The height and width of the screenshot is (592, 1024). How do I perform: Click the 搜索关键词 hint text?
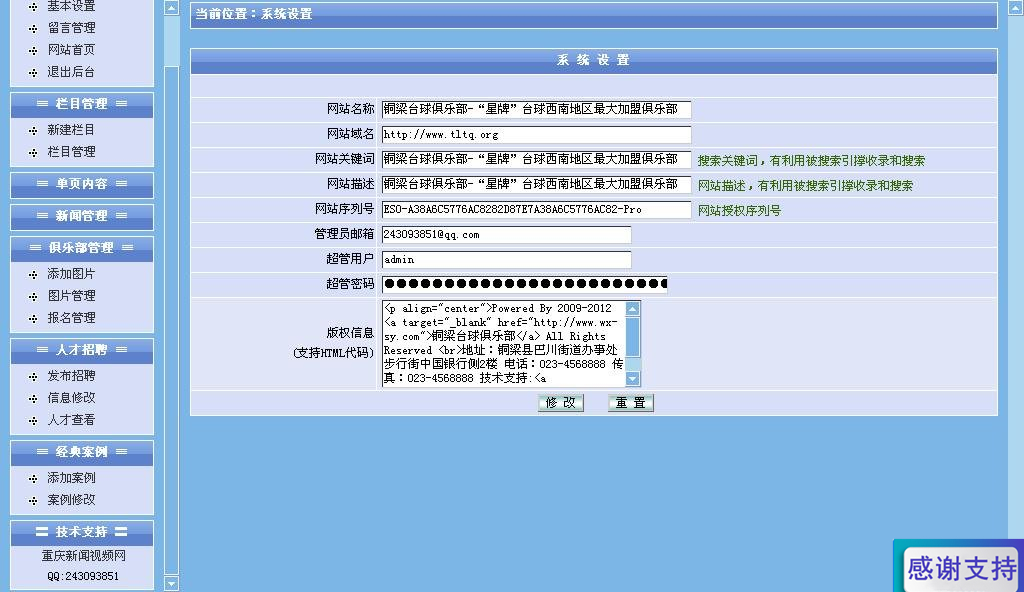[x=811, y=161]
